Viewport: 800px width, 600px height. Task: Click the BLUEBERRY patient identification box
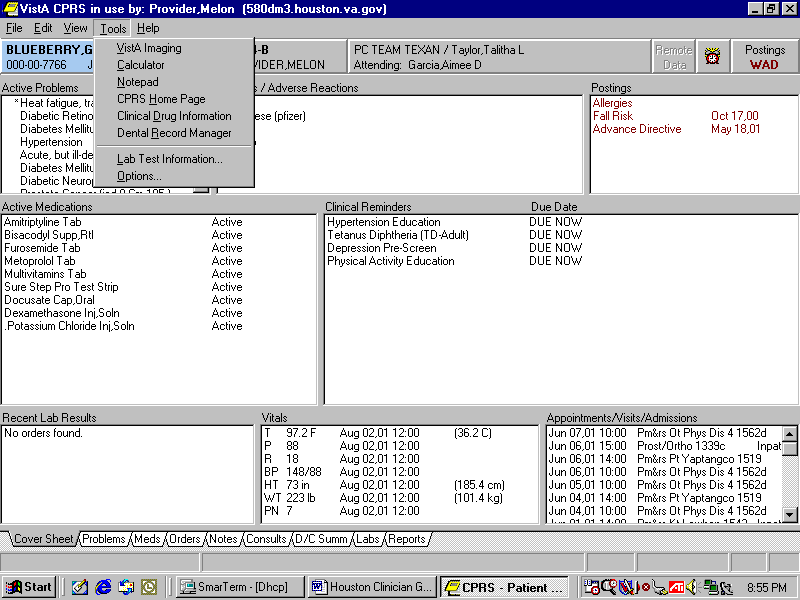coord(48,57)
